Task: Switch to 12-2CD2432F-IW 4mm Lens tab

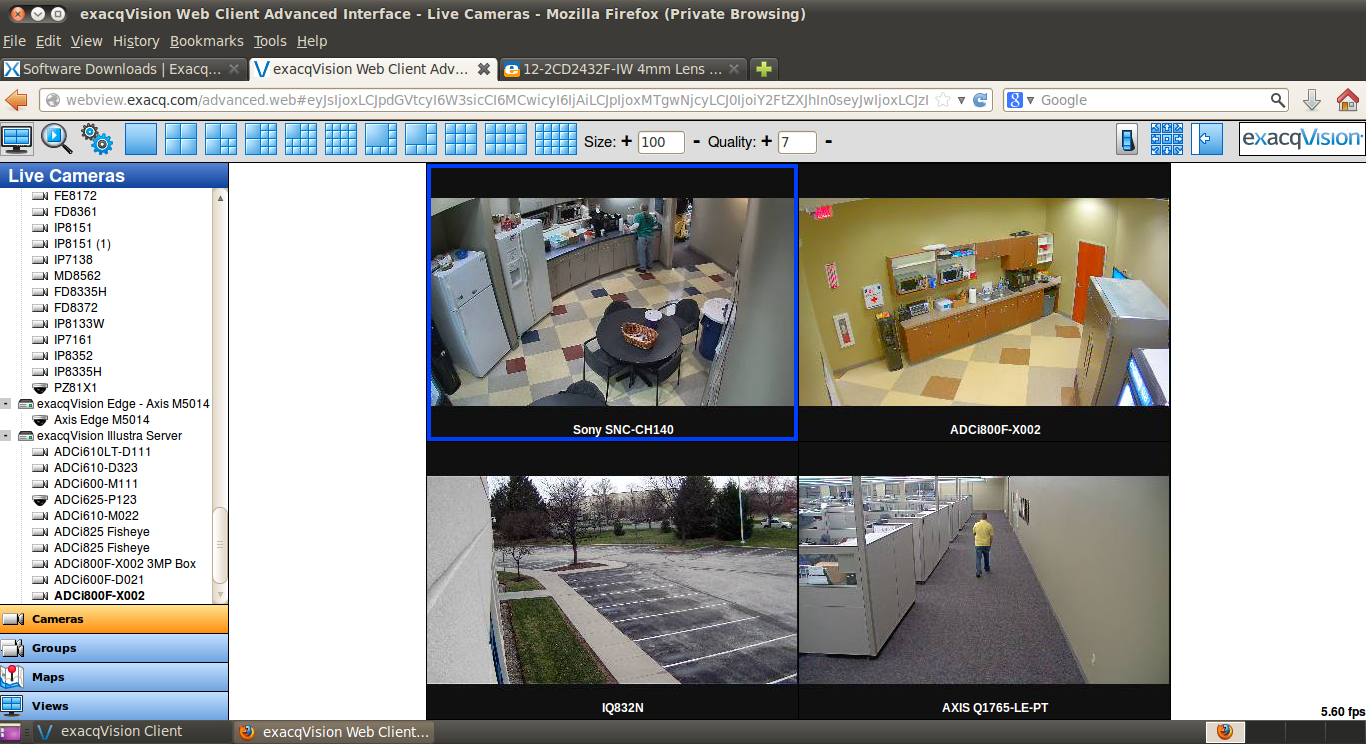Action: pos(623,69)
